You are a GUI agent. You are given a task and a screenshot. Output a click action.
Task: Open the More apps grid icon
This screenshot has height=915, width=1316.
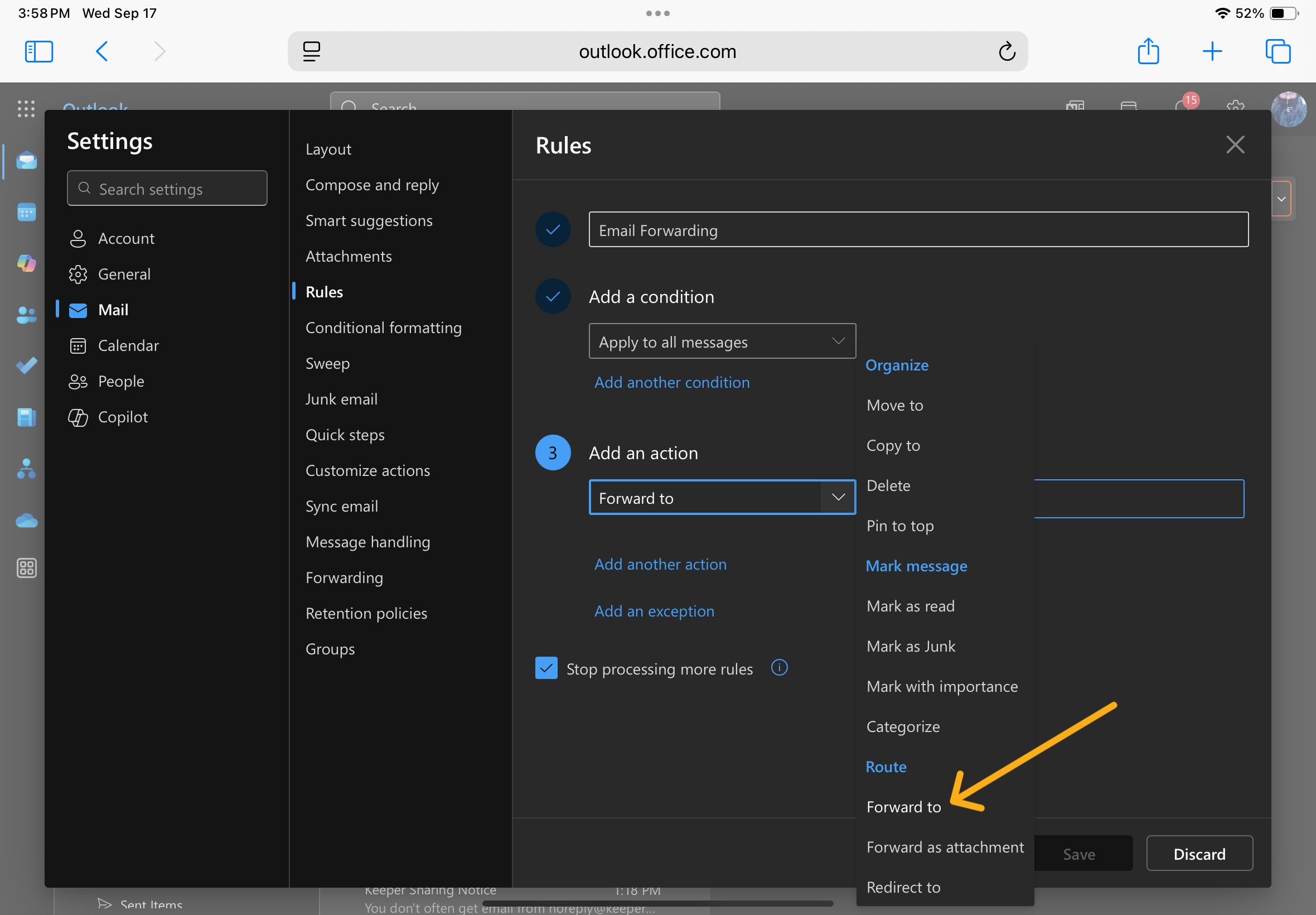click(x=26, y=568)
